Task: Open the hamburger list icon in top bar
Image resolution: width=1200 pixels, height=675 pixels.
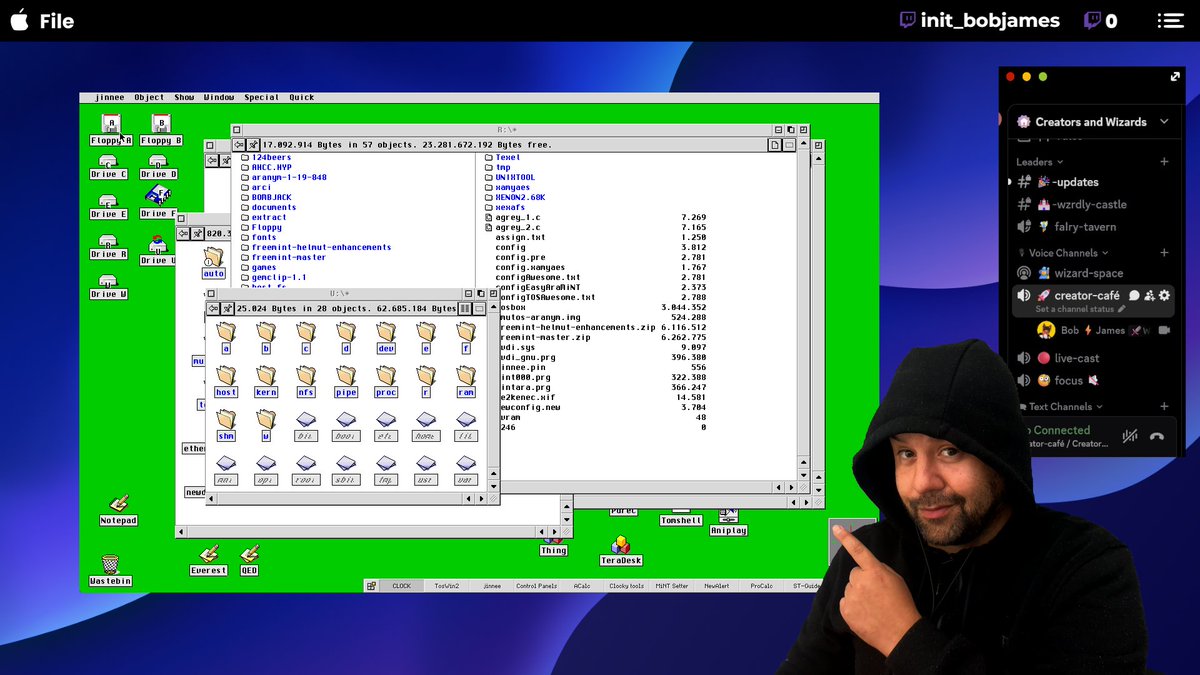Action: [x=1170, y=20]
